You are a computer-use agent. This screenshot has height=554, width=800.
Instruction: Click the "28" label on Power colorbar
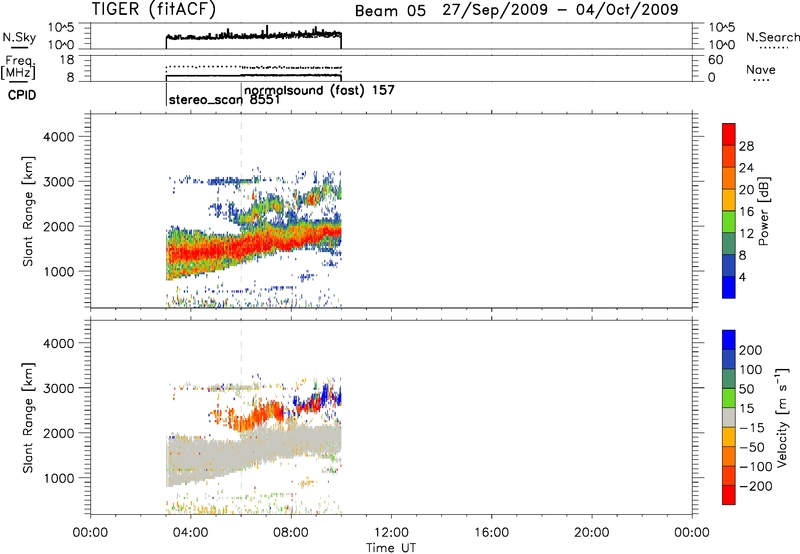746,146
